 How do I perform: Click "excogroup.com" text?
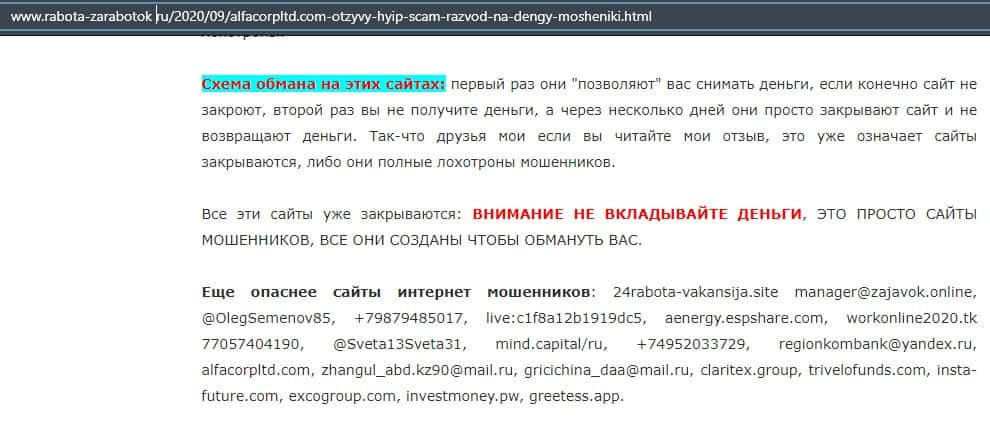click(x=342, y=397)
